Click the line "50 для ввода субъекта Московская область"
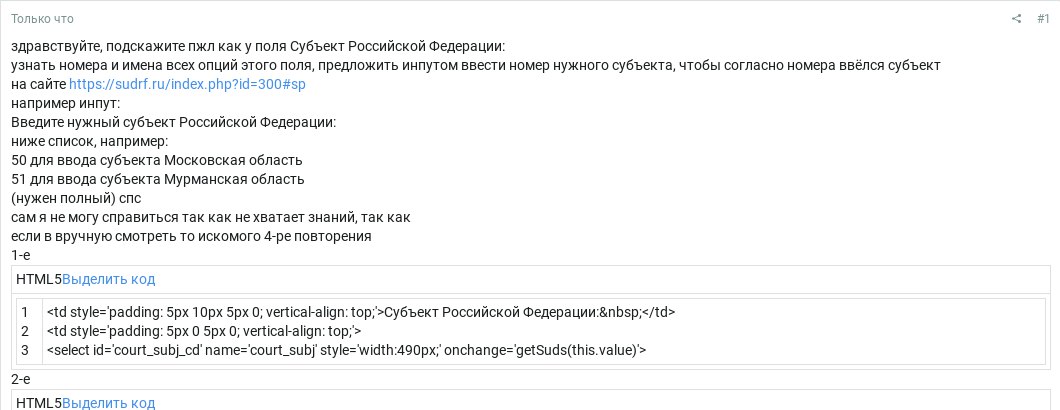This screenshot has width=1060, height=410. (x=157, y=161)
